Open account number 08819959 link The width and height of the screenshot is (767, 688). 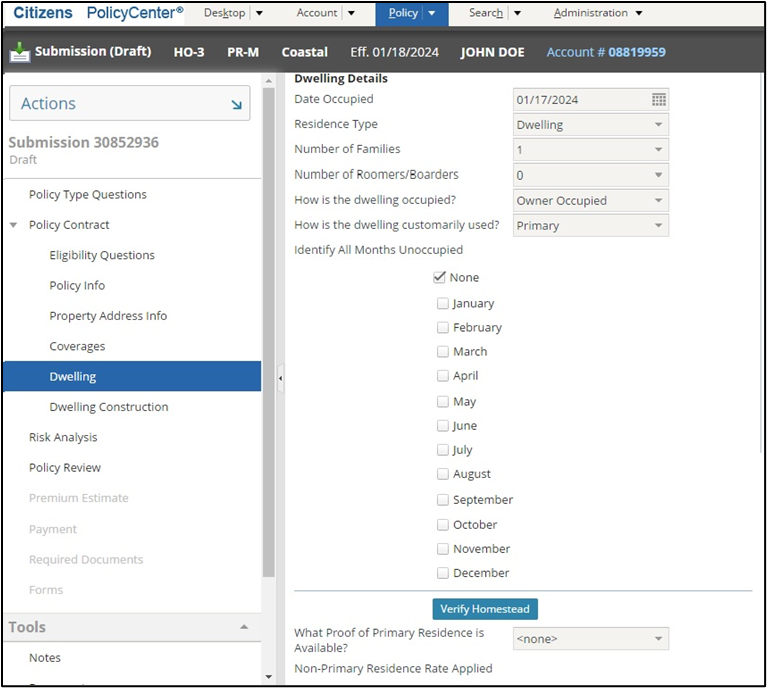tap(636, 52)
